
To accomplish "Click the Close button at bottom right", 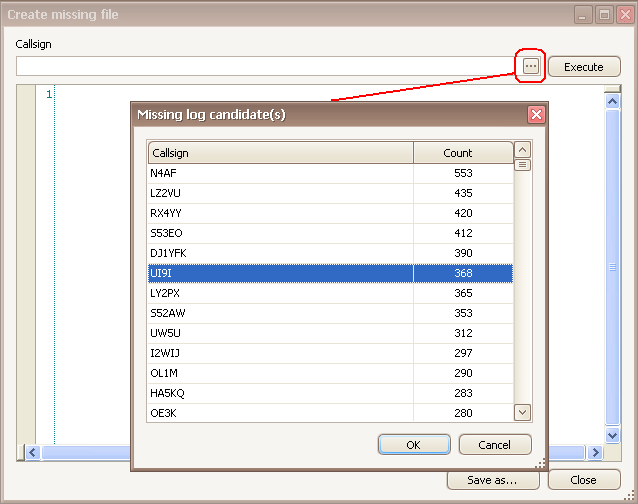I will pyautogui.click(x=585, y=480).
